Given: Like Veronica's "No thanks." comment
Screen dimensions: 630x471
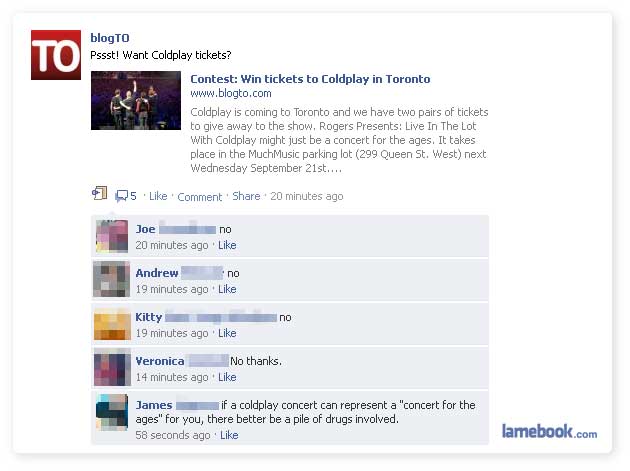Looking at the screenshot, I should [227, 377].
